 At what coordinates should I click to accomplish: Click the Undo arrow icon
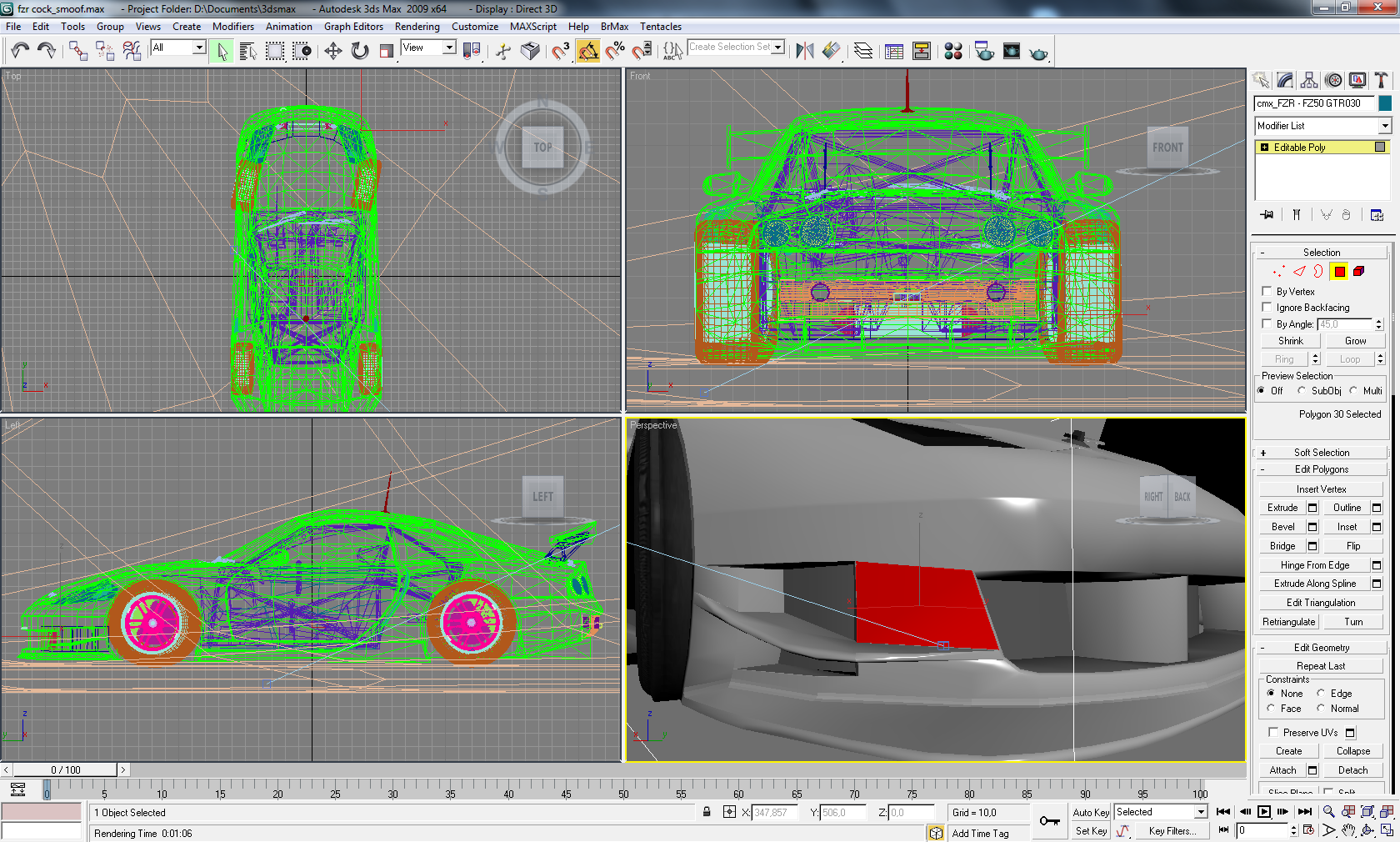tap(20, 52)
